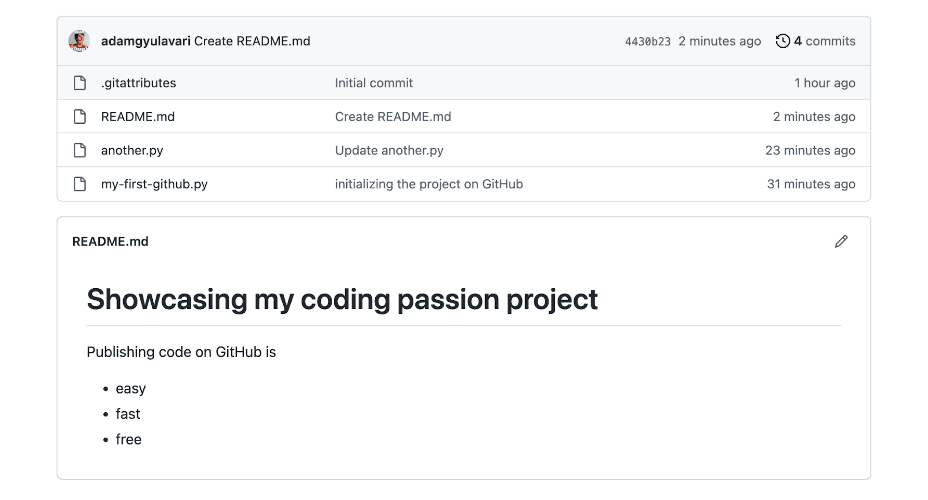Click the file icon beside .gitattributes
This screenshot has height=500, width=928.
(80, 83)
